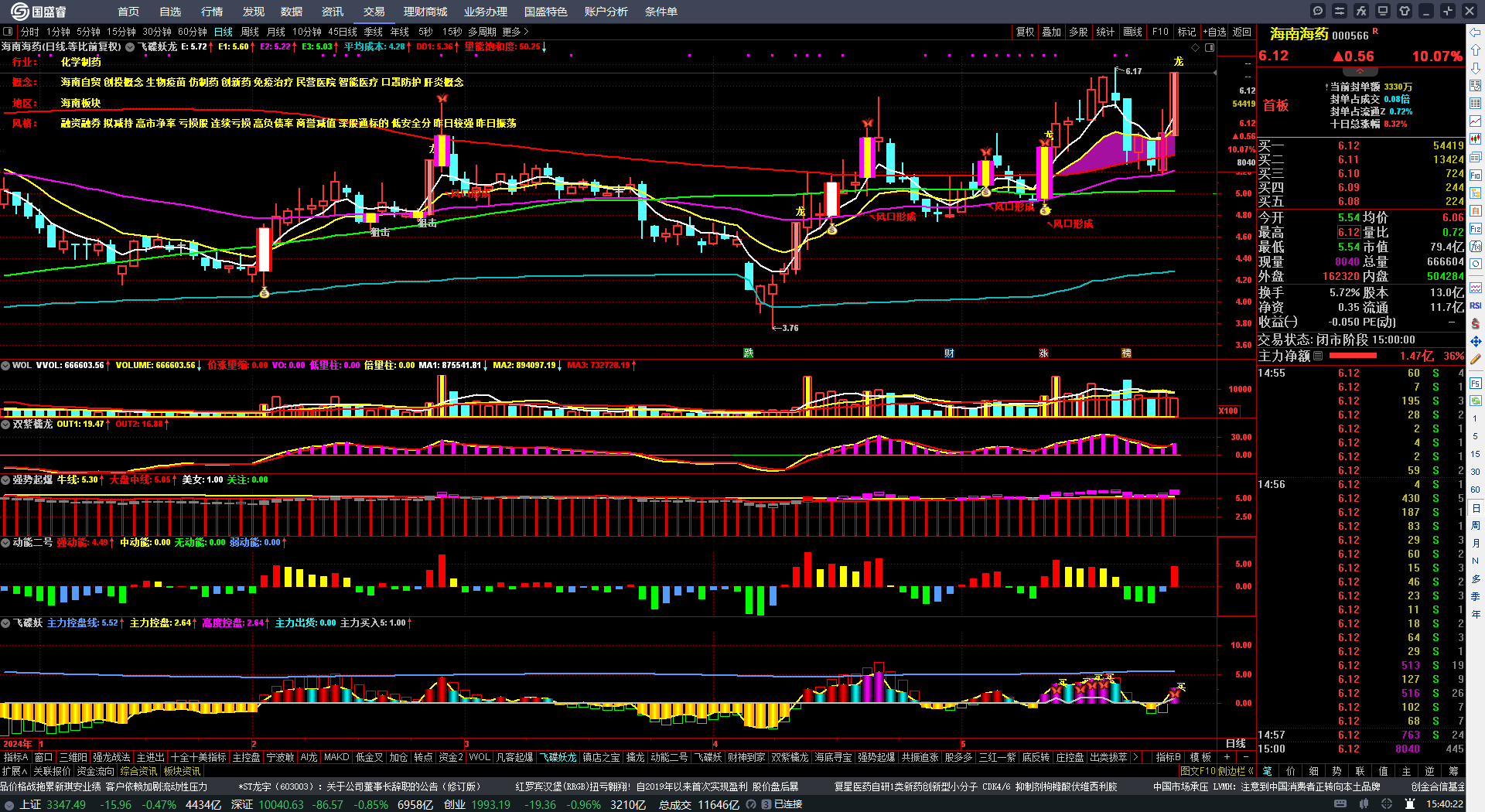This screenshot has height=812, width=1485.
Task: Click the 主力净额 red progress bar
Action: tap(1353, 356)
